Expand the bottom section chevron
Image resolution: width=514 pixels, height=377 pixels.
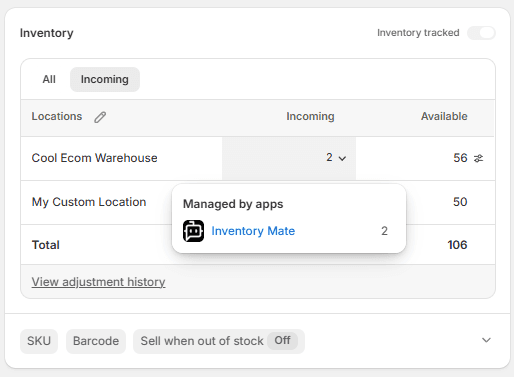point(486,340)
